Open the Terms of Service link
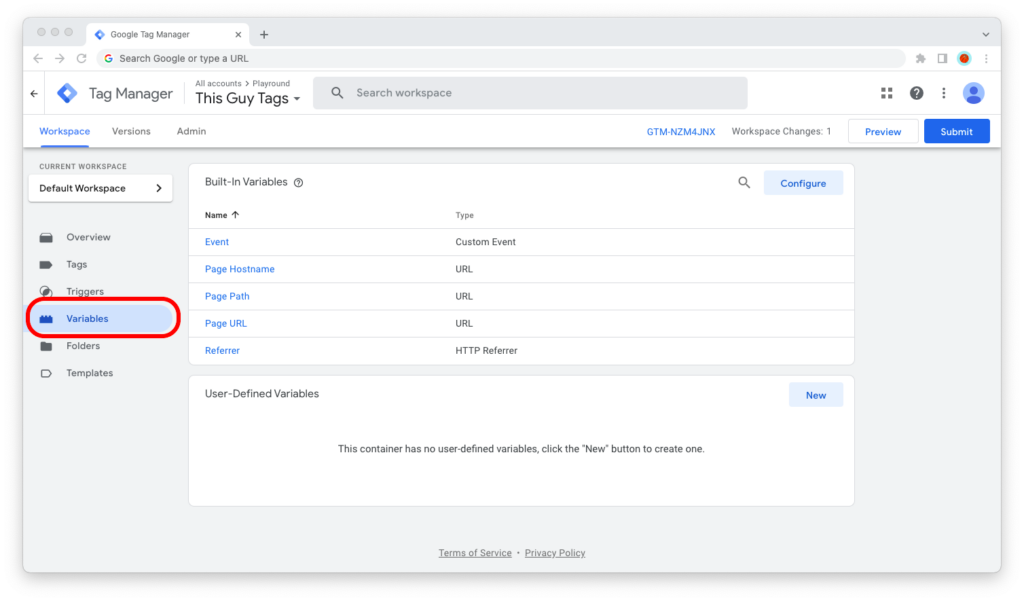Screen dimensions: 1024x601 [x=475, y=553]
